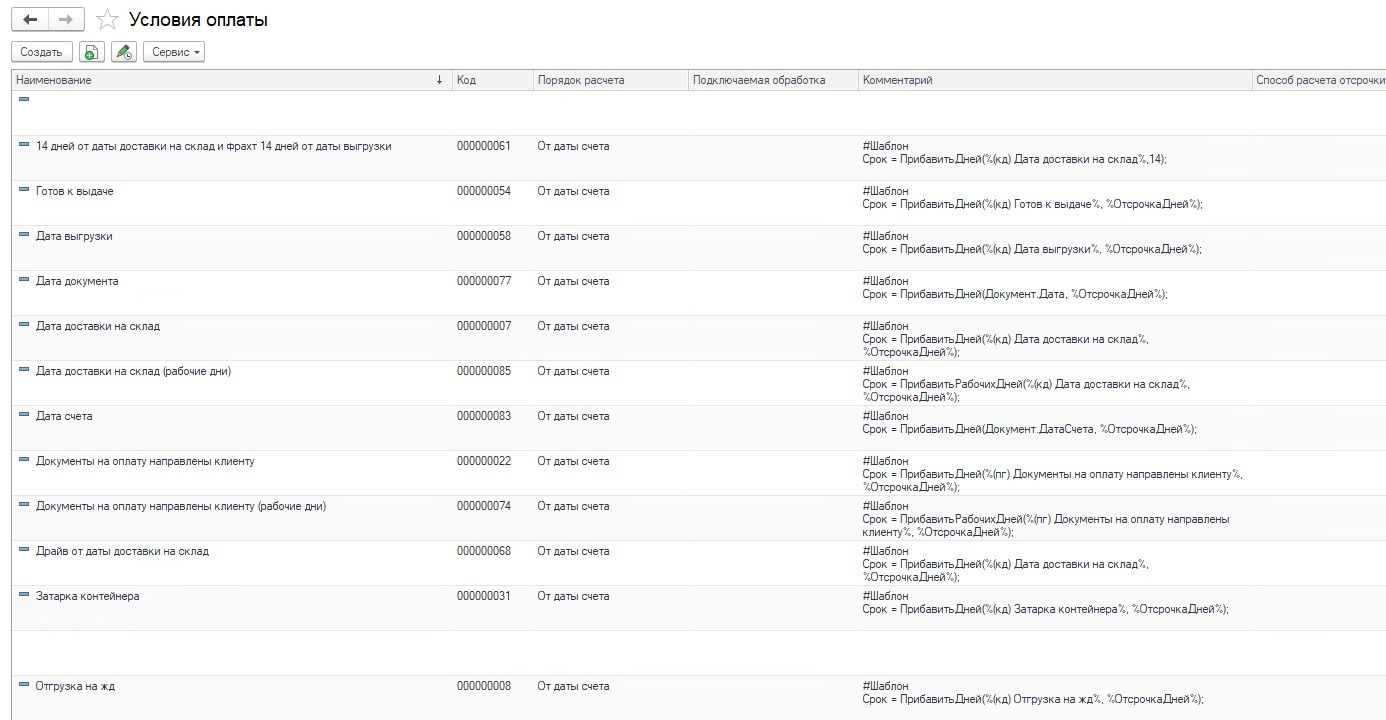The height and width of the screenshot is (720, 1386).
Task: Select the Дата счета name
Action: click(64, 416)
